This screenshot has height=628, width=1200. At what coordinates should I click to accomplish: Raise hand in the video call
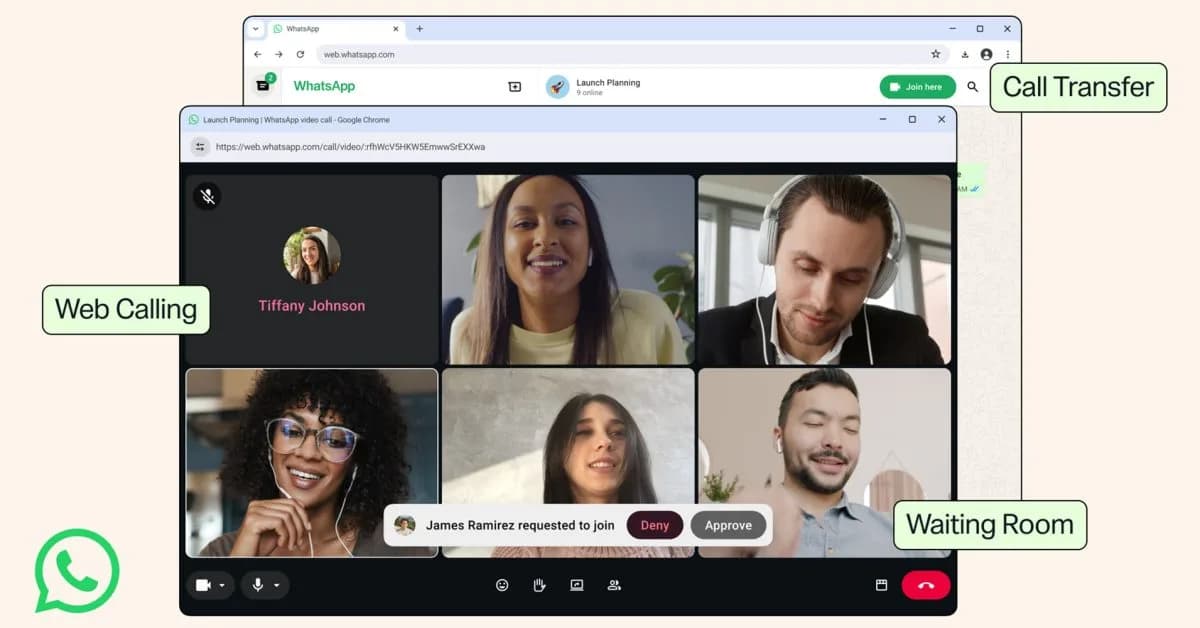[x=540, y=585]
